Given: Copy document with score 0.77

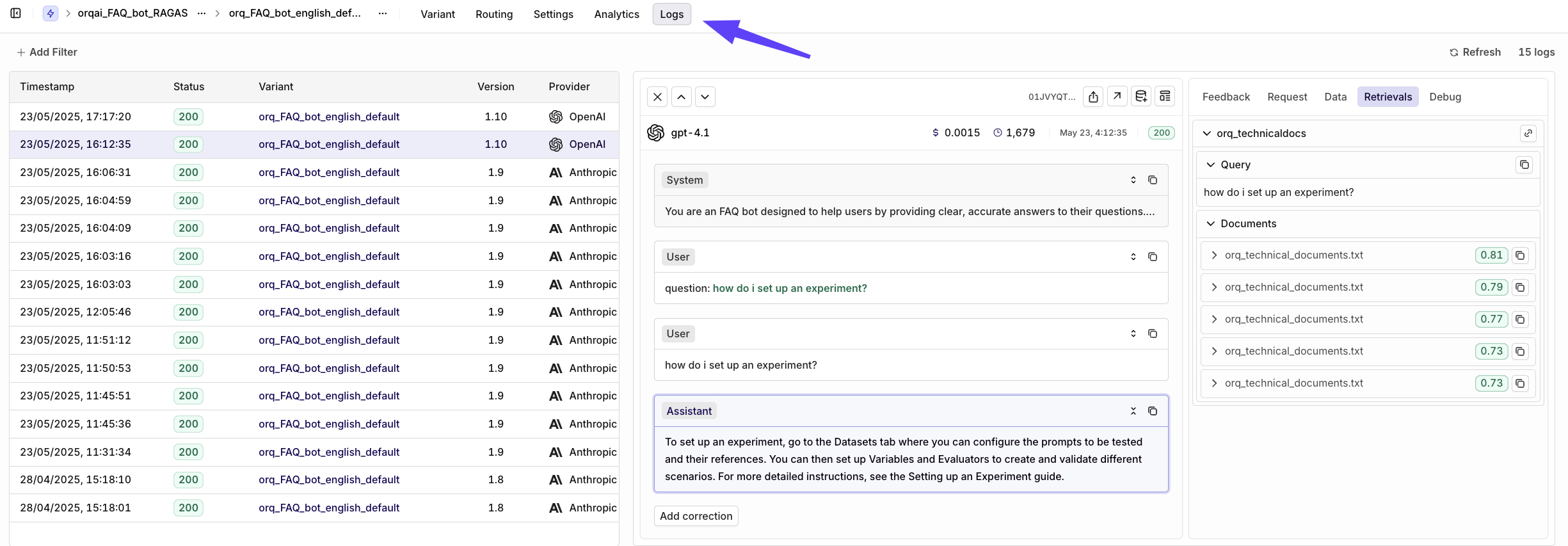Looking at the screenshot, I should tap(1520, 319).
